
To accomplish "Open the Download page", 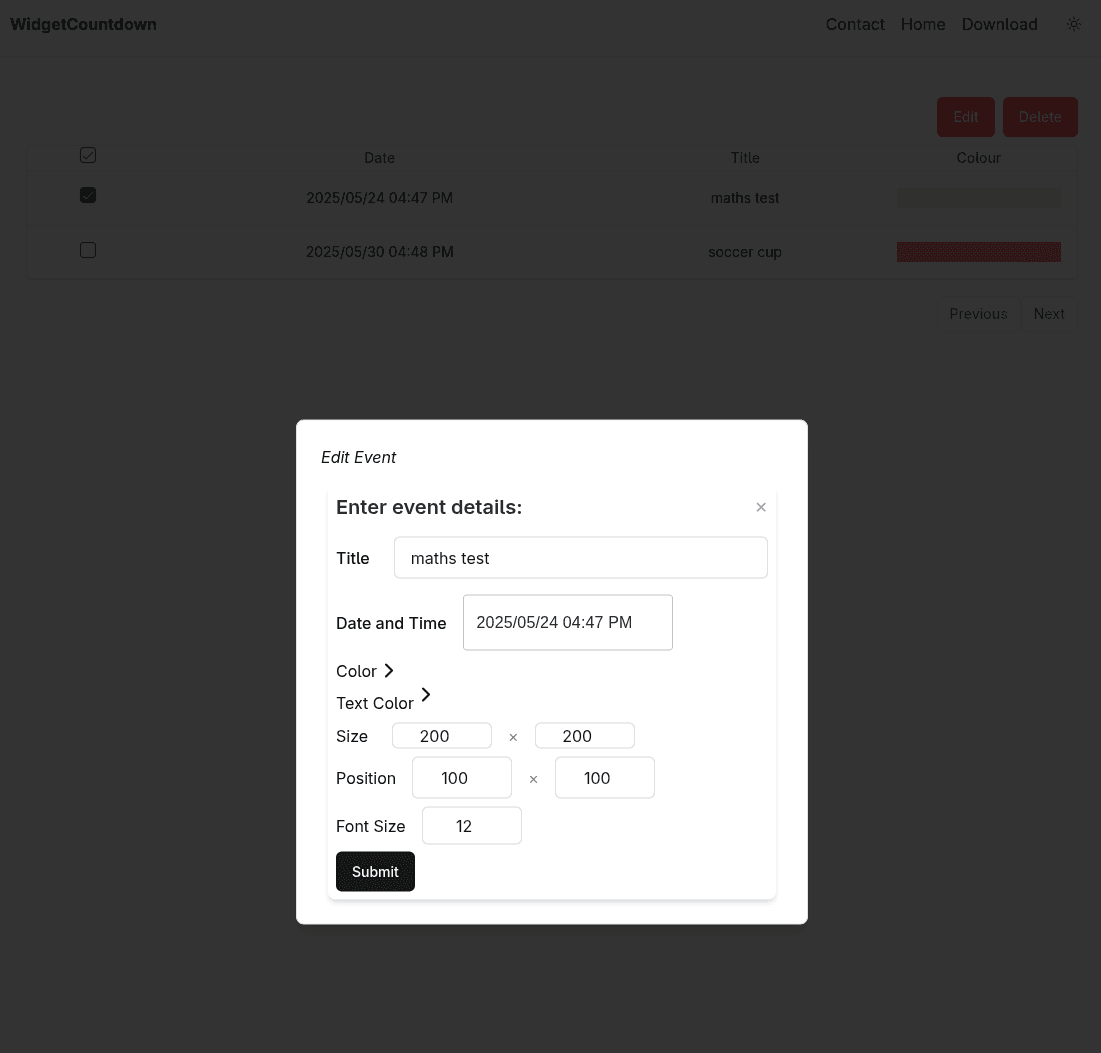I will click(999, 24).
